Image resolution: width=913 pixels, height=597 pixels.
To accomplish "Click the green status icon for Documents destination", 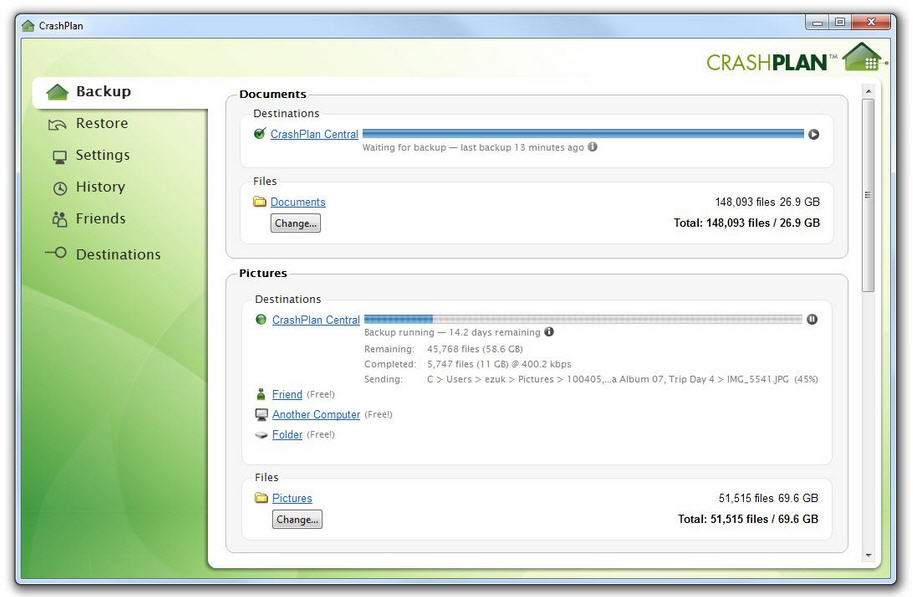I will [x=260, y=134].
